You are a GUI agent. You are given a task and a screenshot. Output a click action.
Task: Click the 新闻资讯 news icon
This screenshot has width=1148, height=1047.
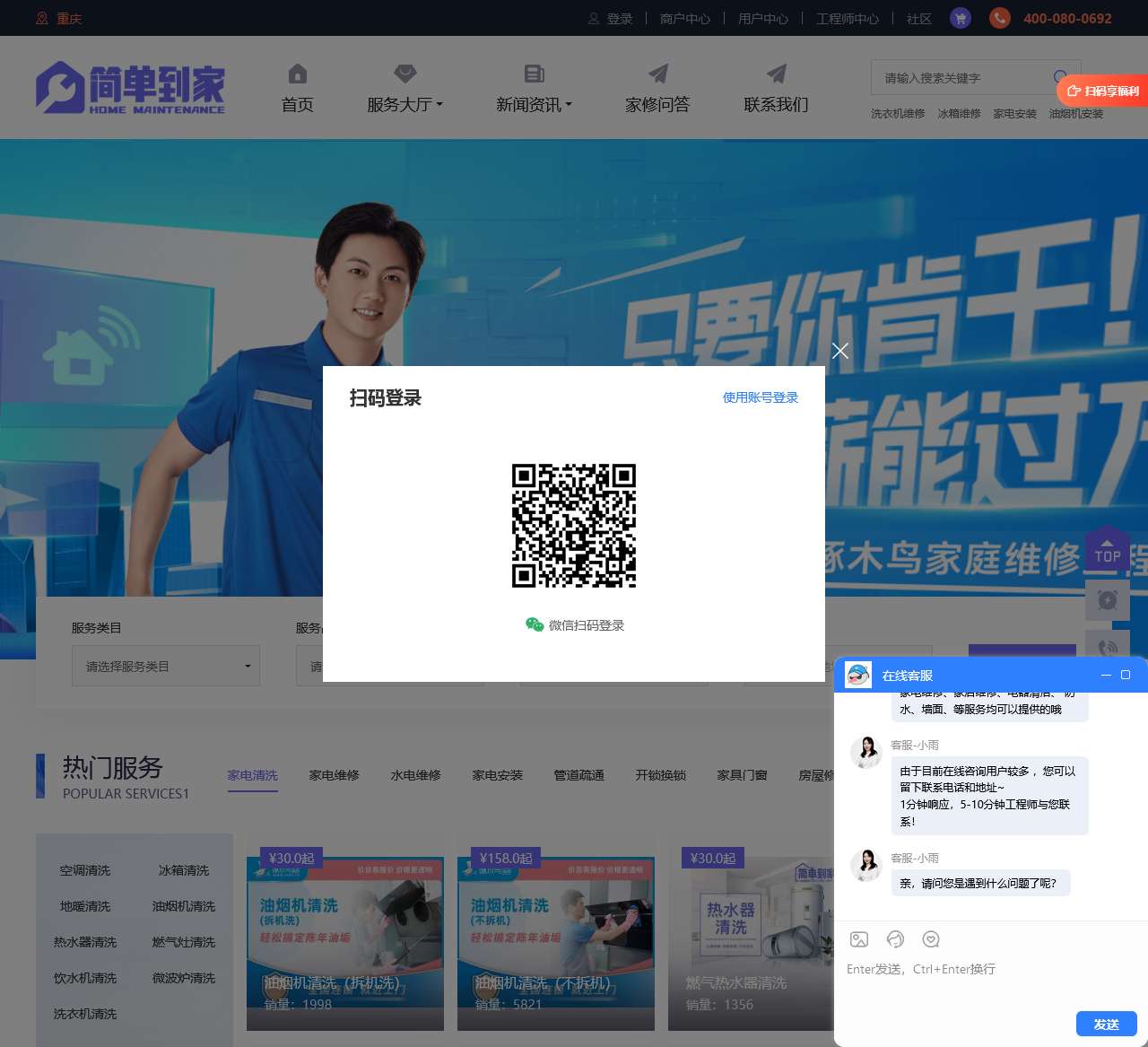pyautogui.click(x=534, y=74)
